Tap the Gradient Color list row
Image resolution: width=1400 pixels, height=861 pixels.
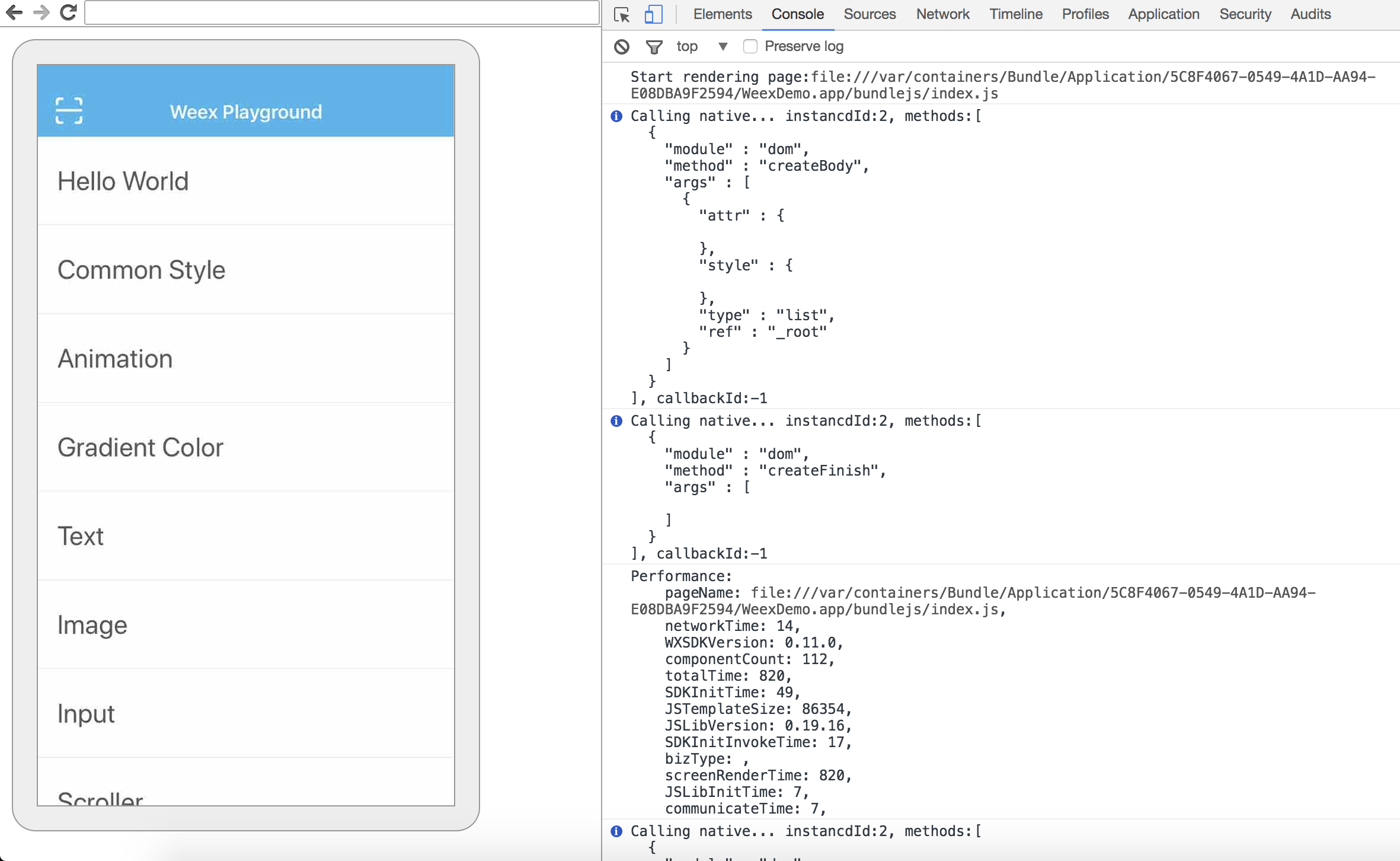pos(246,448)
